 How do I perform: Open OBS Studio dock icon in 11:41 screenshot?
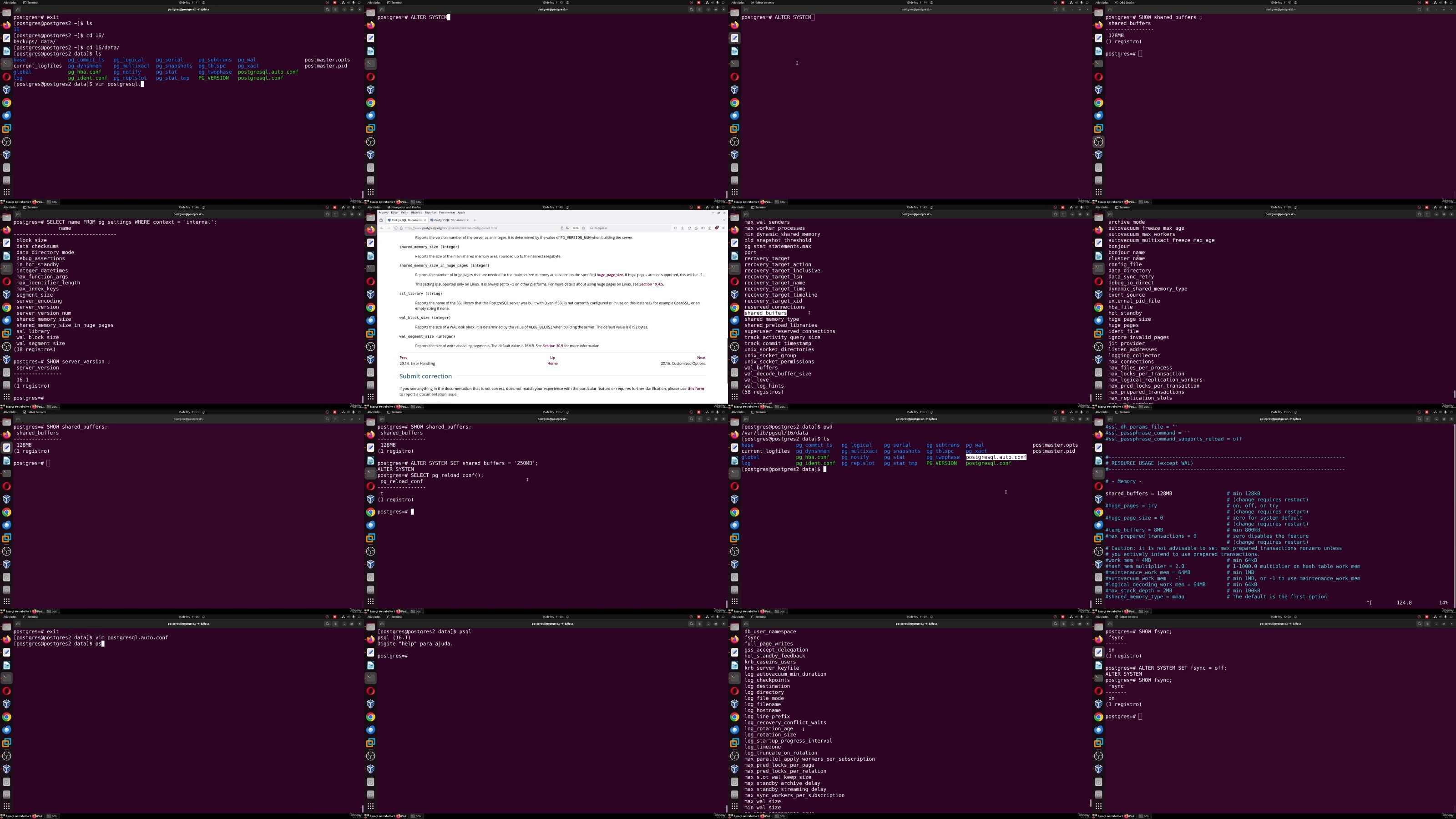7,142
